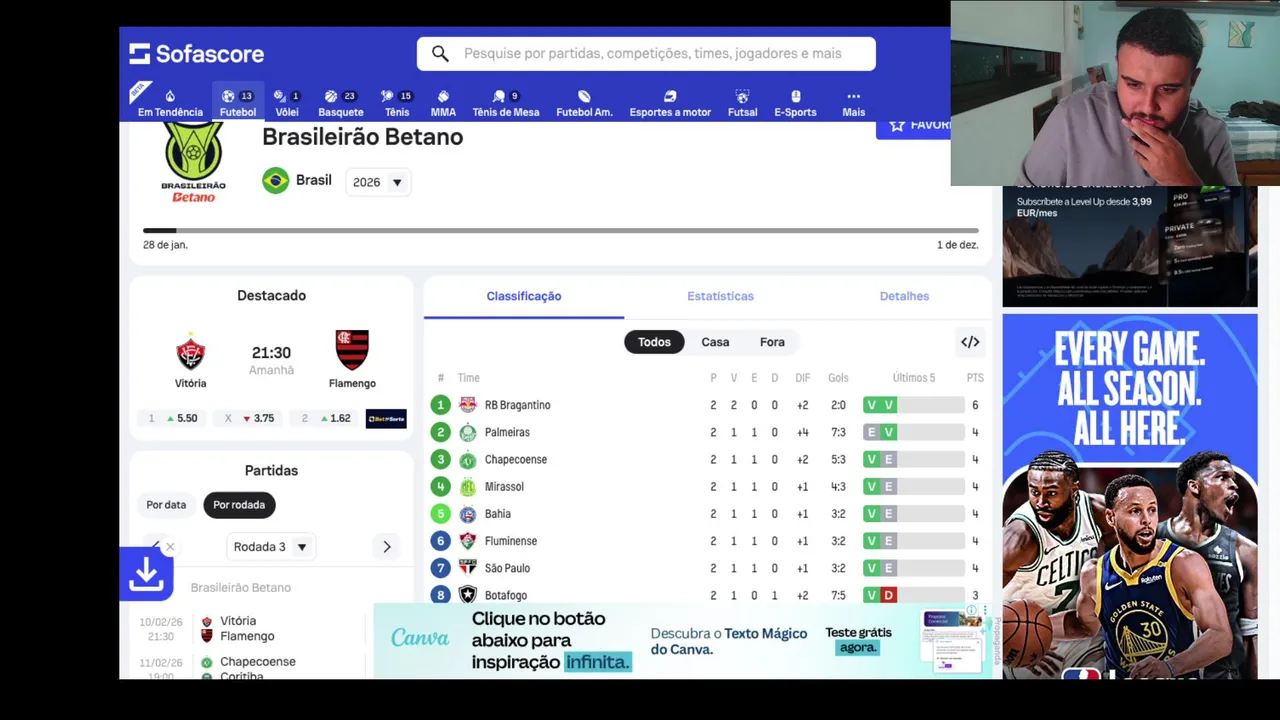Click the Sofascore logo
Image resolution: width=1280 pixels, height=720 pixels.
[x=197, y=54]
